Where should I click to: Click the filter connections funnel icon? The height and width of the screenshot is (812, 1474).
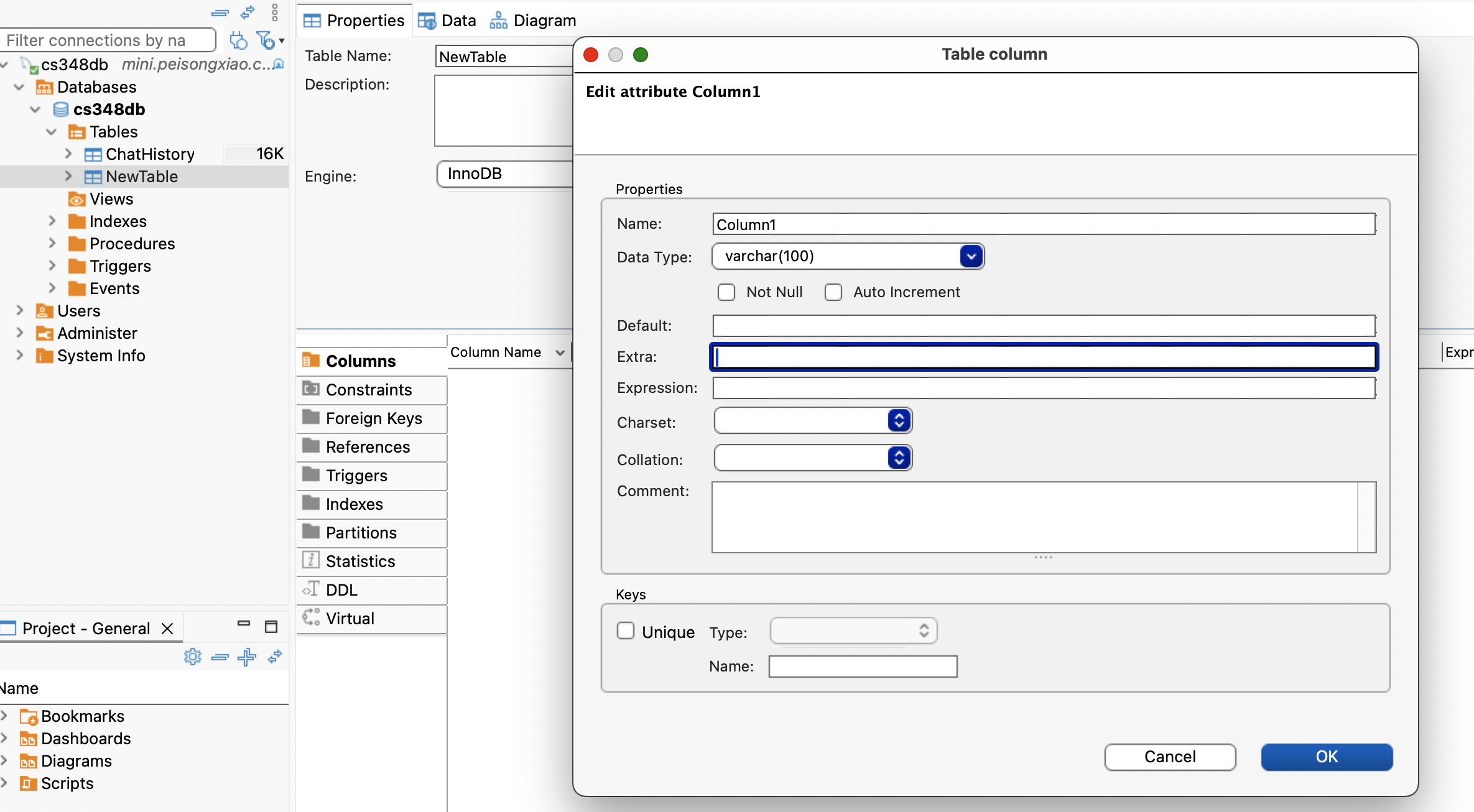[x=266, y=40]
